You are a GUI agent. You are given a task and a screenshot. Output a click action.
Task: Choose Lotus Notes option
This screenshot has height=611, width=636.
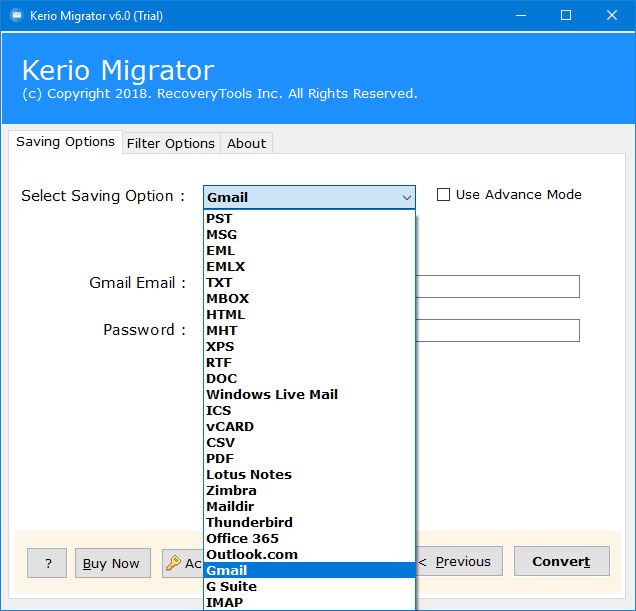click(309, 475)
